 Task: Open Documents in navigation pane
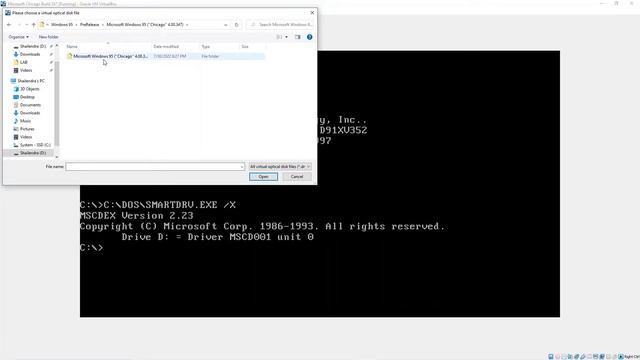click(x=30, y=105)
